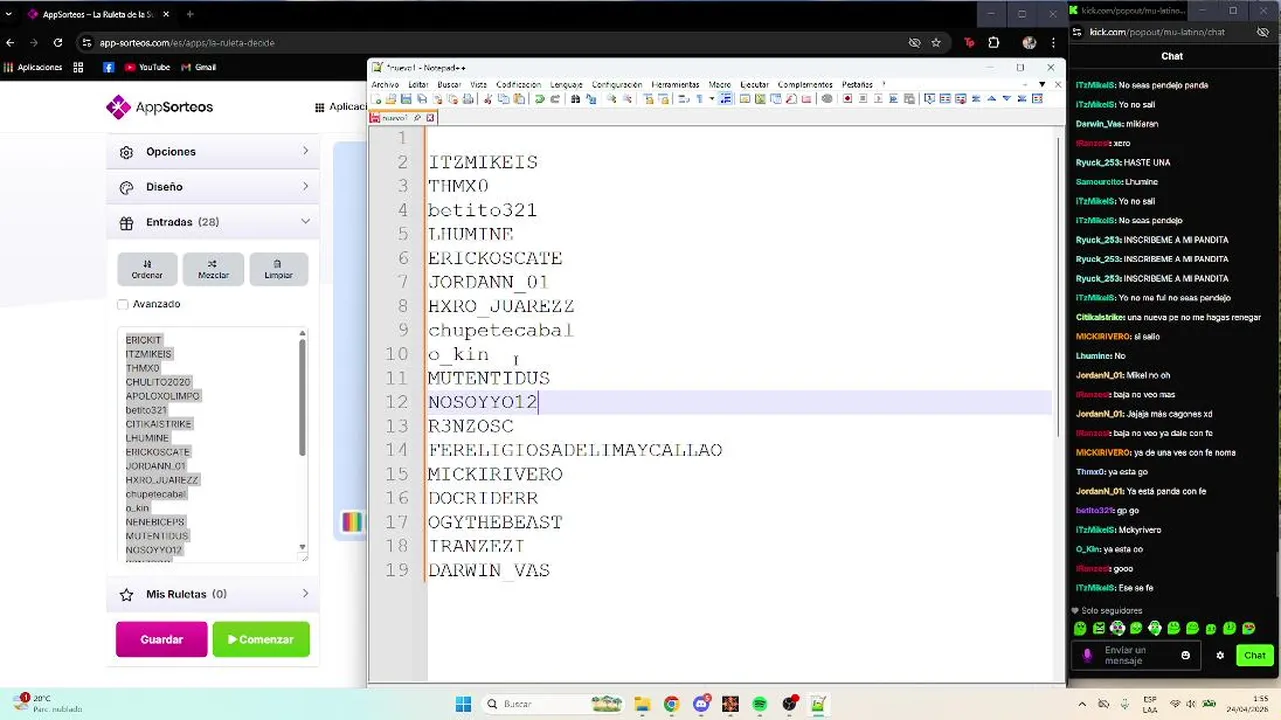Click APOLOXOLIMPO in the entries list
The image size is (1281, 720).
click(x=162, y=396)
